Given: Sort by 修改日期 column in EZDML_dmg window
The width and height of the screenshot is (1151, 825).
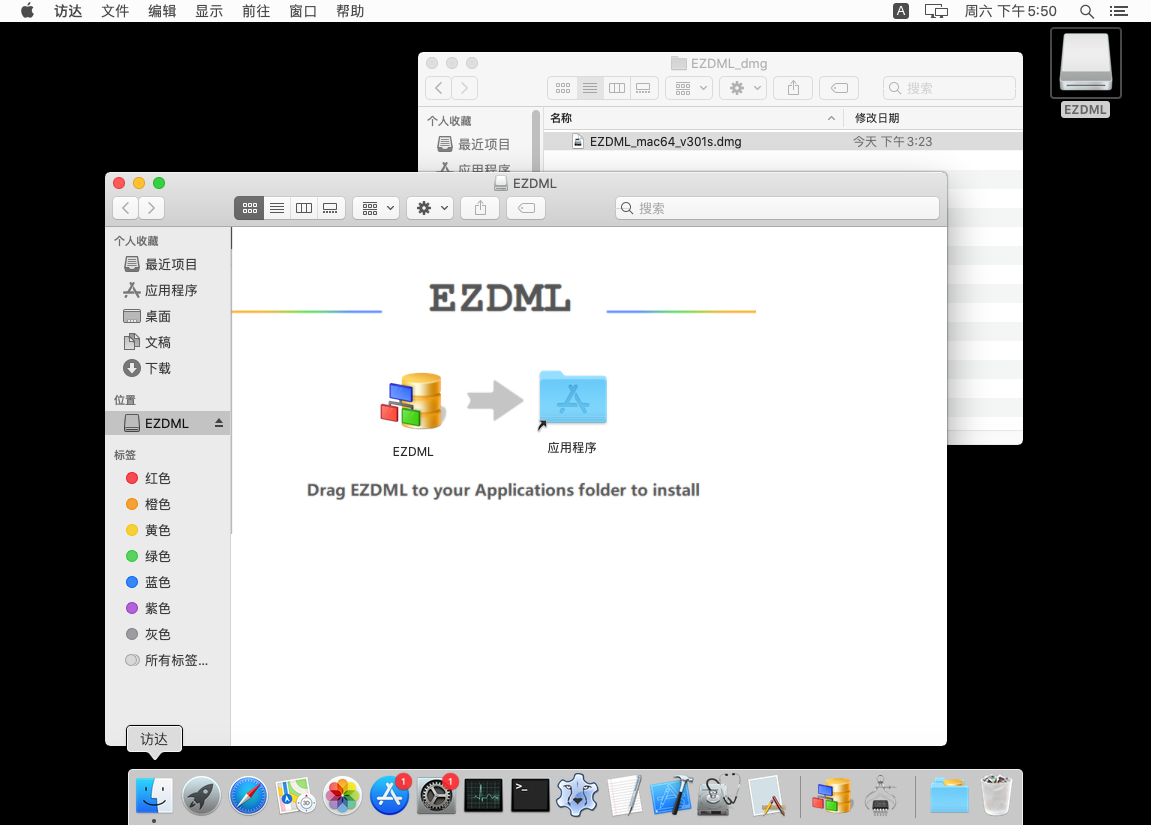Looking at the screenshot, I should click(x=934, y=118).
